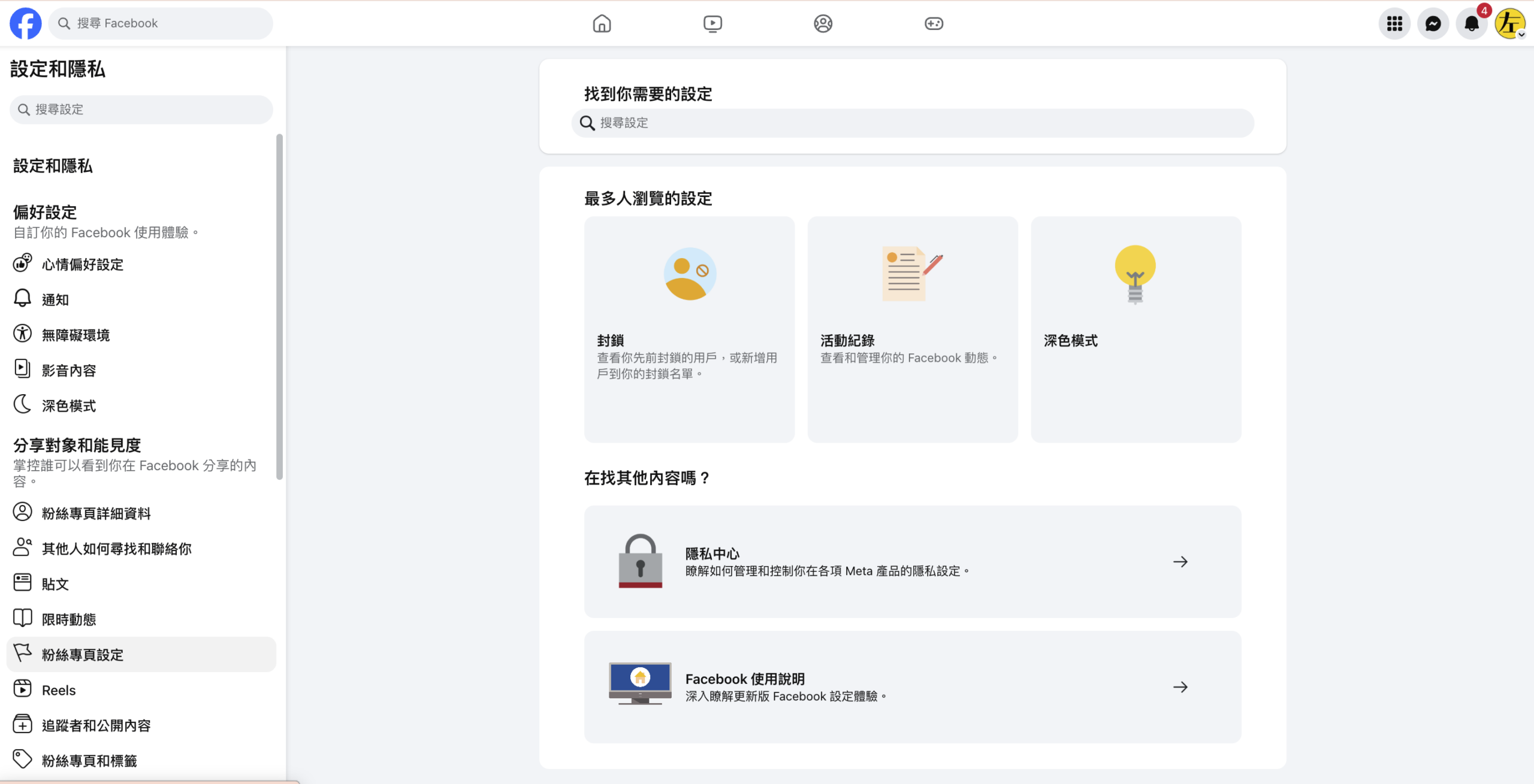Click the sidebar 搜尋設定 field
This screenshot has height=784, width=1534.
(x=141, y=110)
